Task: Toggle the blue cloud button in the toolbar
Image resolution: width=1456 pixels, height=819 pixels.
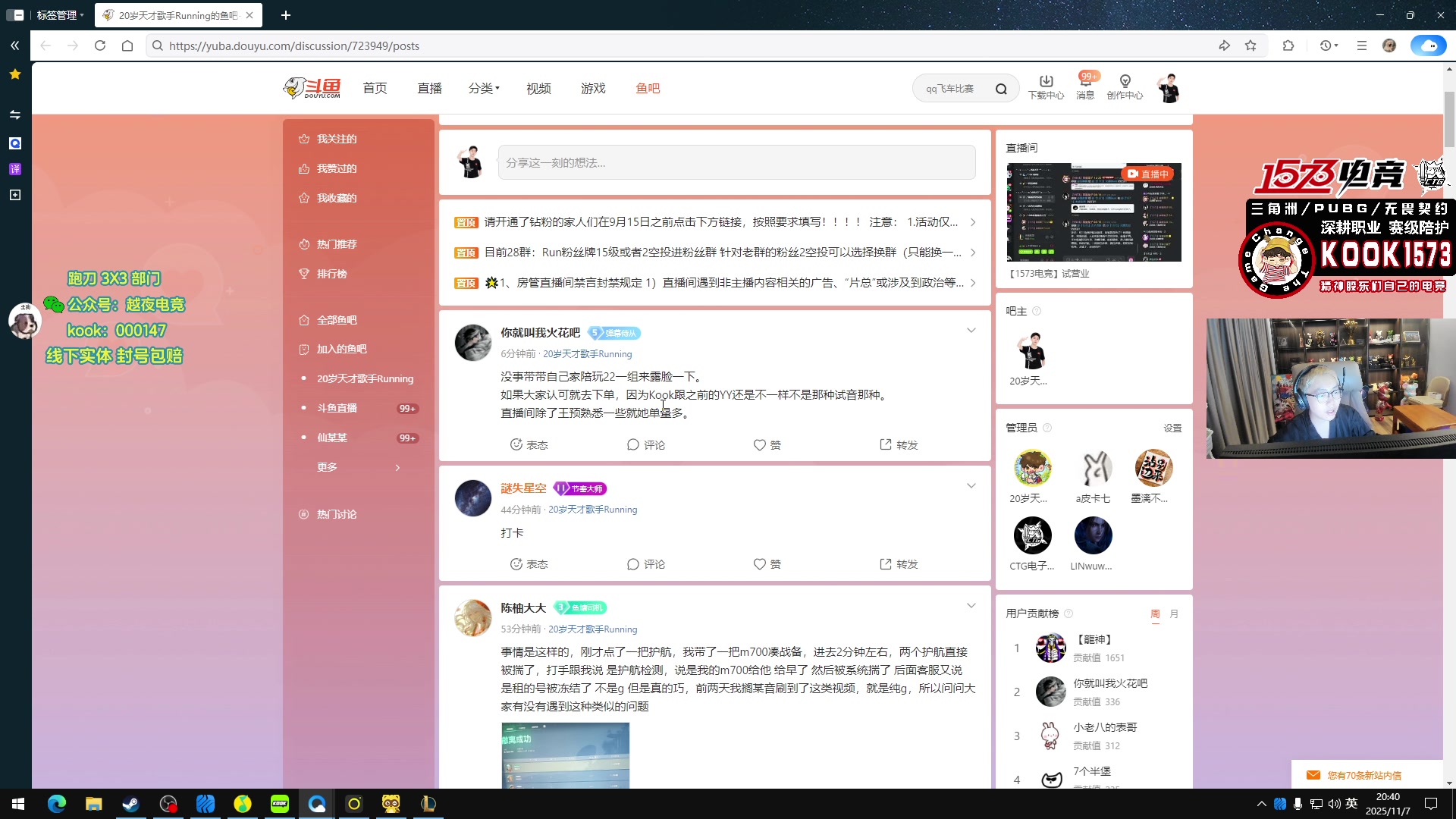Action: 1428,45
